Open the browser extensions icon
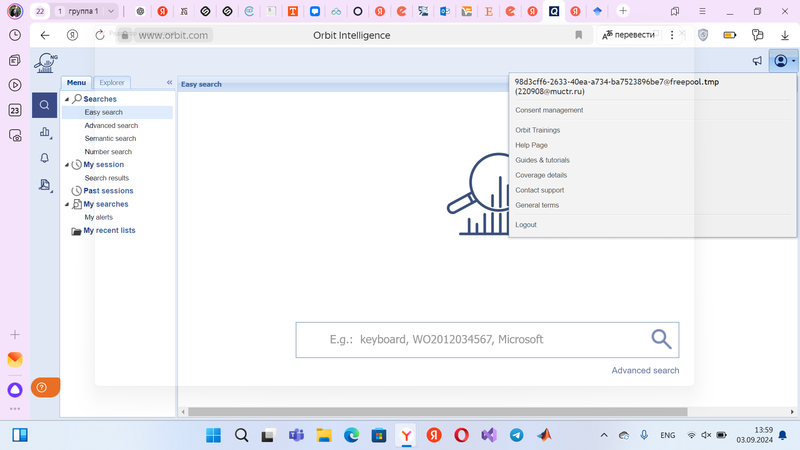The width and height of the screenshot is (800, 450). pos(758,35)
